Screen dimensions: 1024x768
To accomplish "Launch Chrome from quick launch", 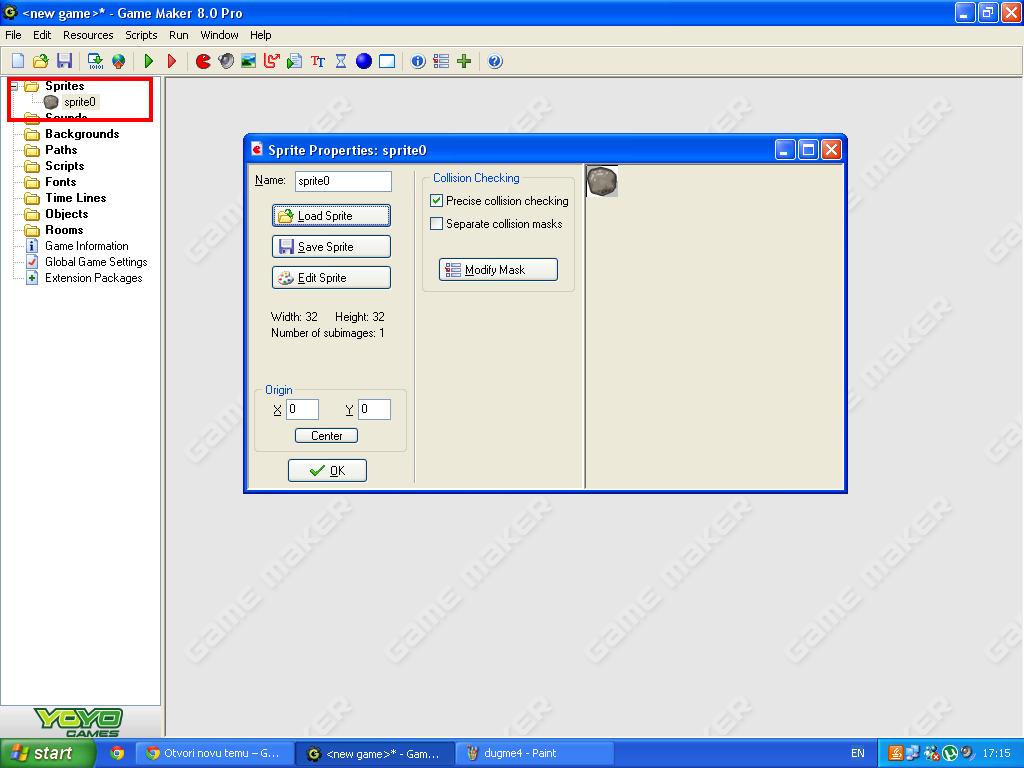I will (x=117, y=753).
